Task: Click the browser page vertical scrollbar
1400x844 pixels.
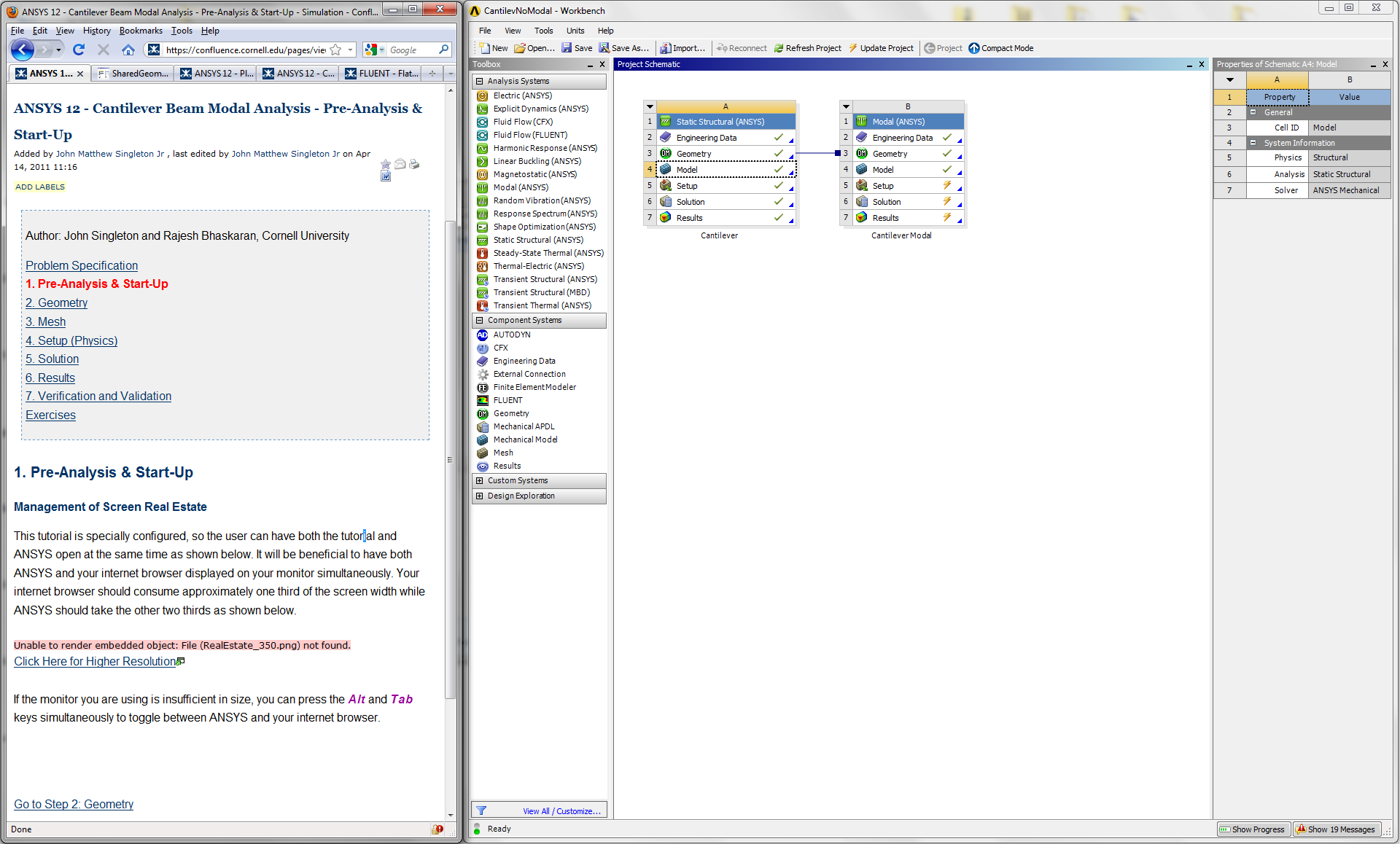Action: click(451, 459)
